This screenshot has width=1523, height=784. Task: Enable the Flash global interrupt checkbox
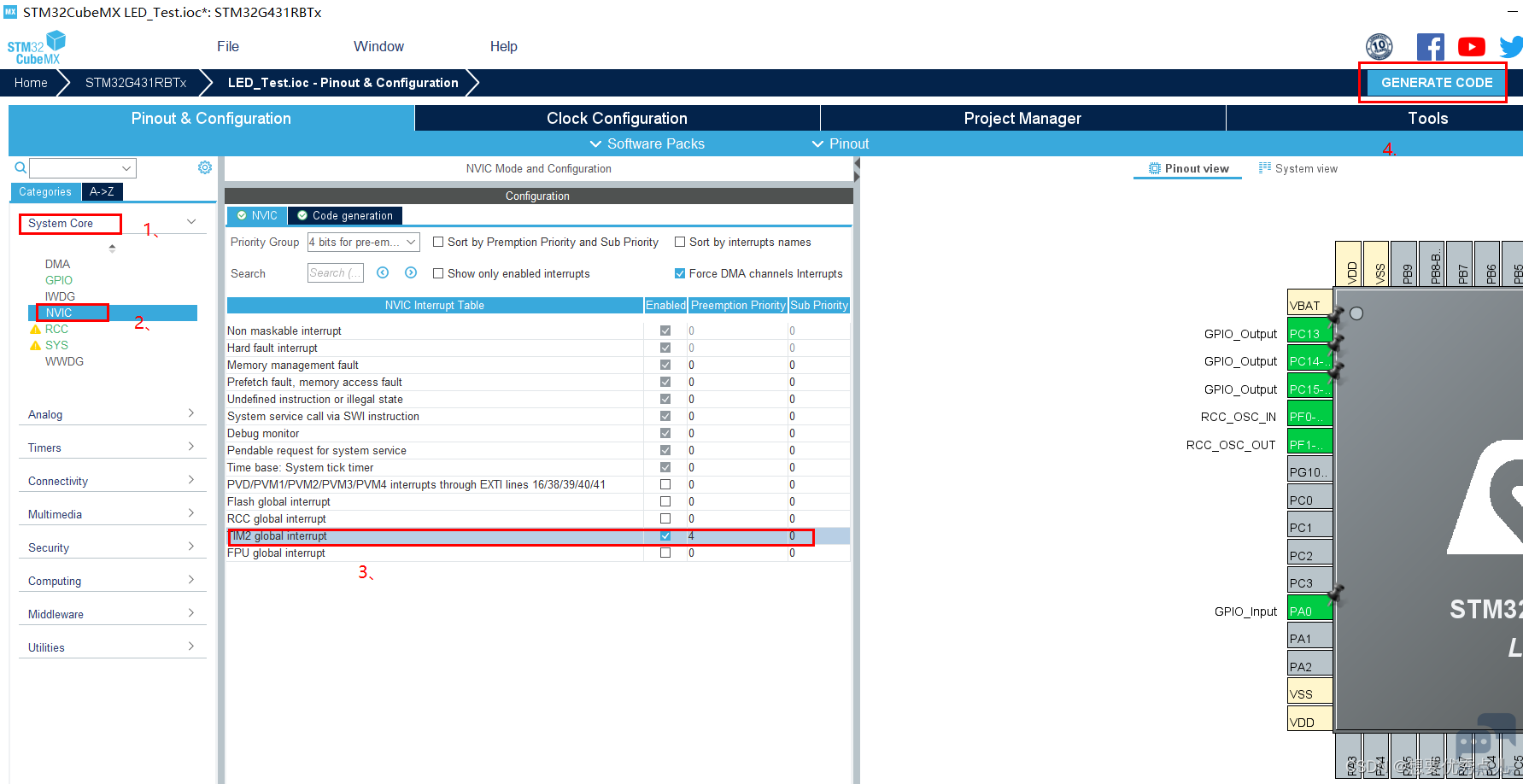point(665,501)
